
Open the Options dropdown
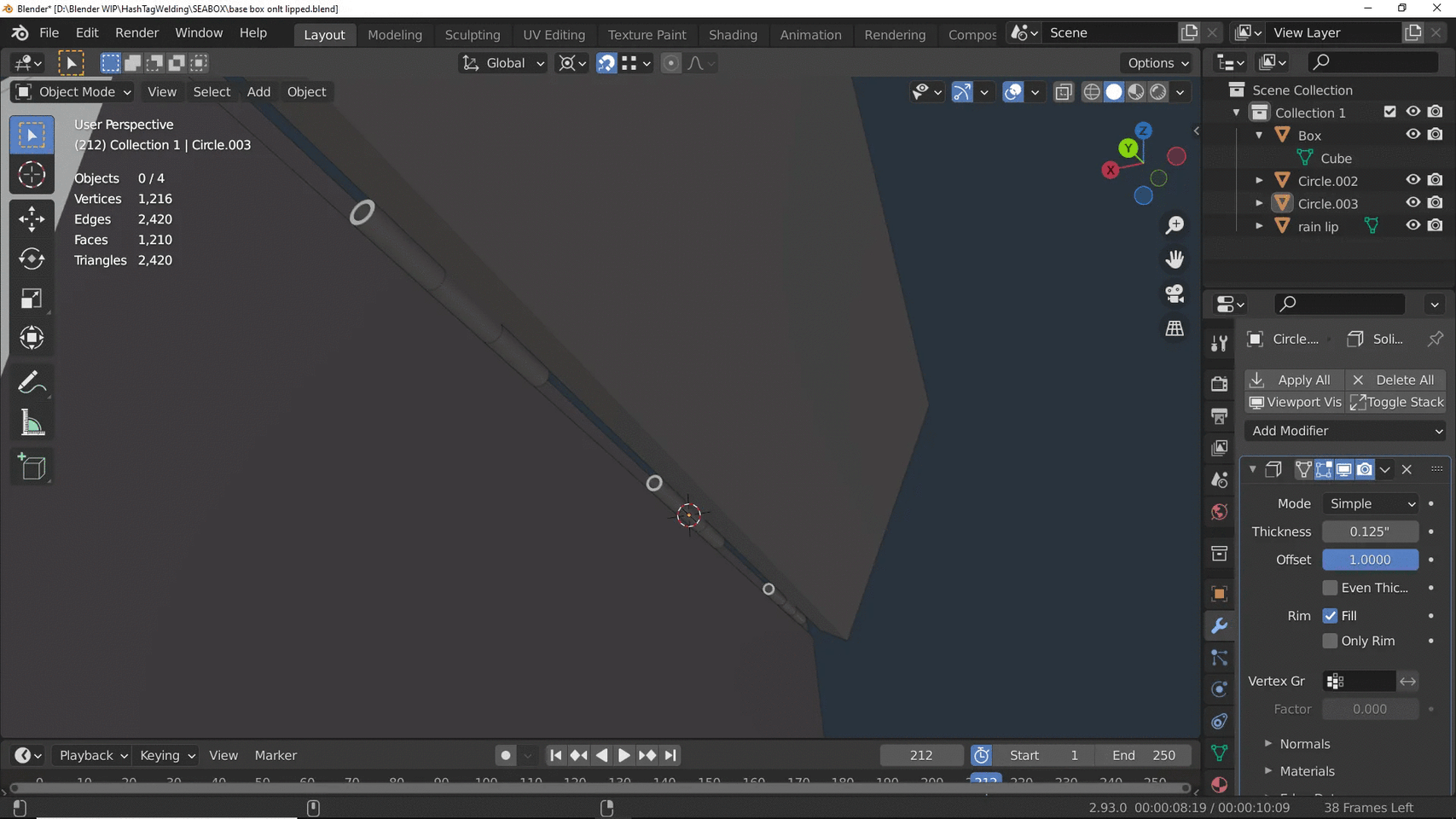pyautogui.click(x=1157, y=63)
